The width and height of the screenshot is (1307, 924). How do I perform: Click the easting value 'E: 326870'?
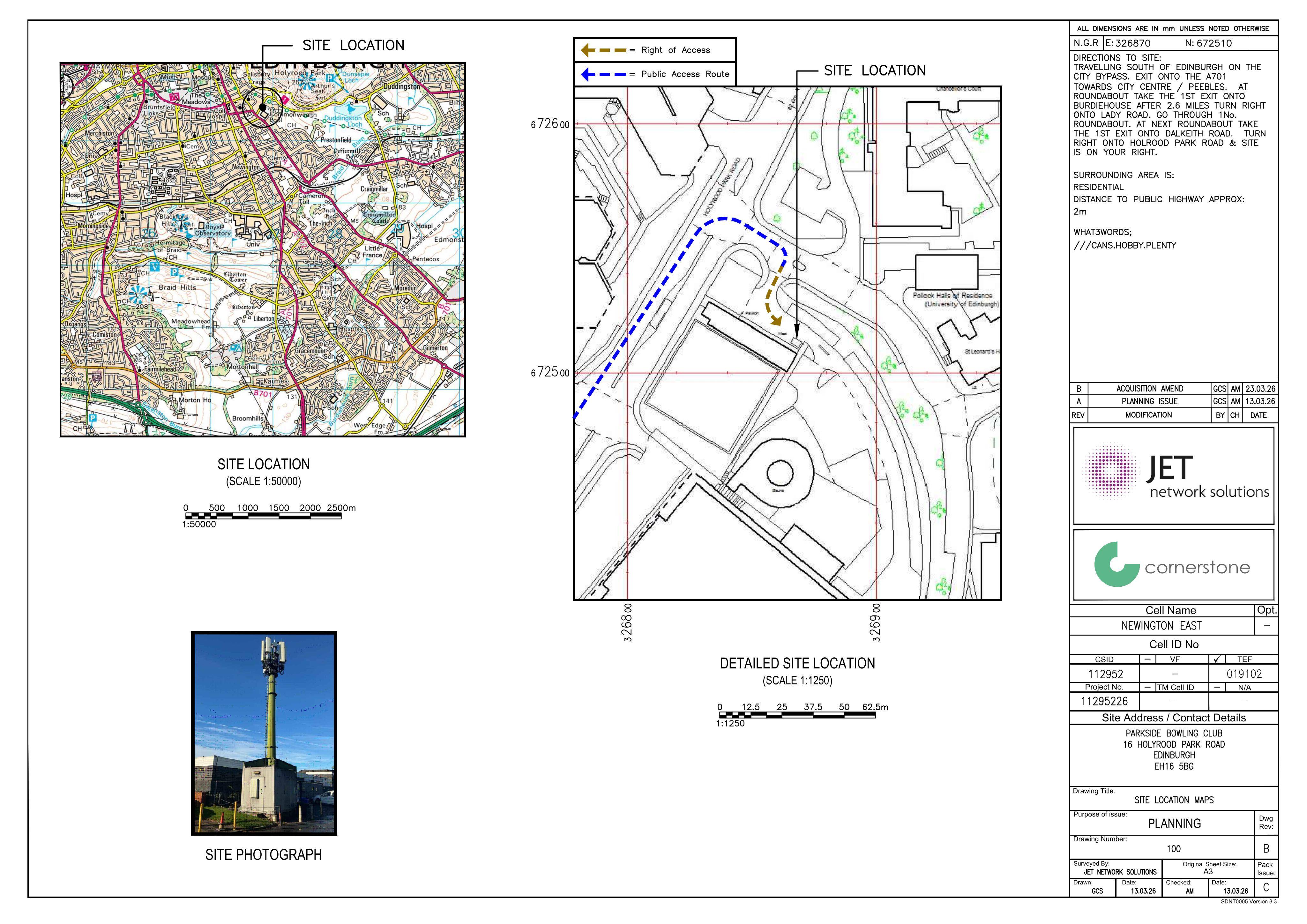tap(1128, 43)
